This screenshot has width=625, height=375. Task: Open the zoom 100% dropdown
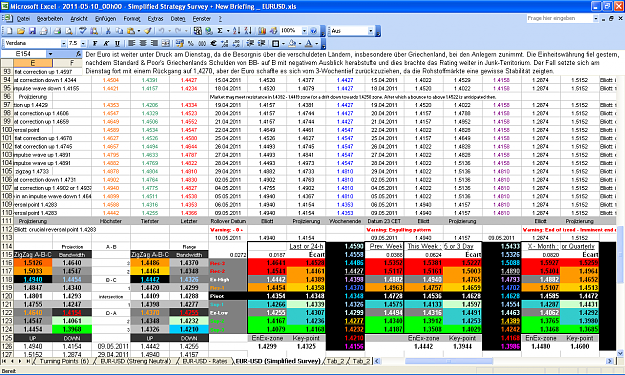(x=305, y=31)
